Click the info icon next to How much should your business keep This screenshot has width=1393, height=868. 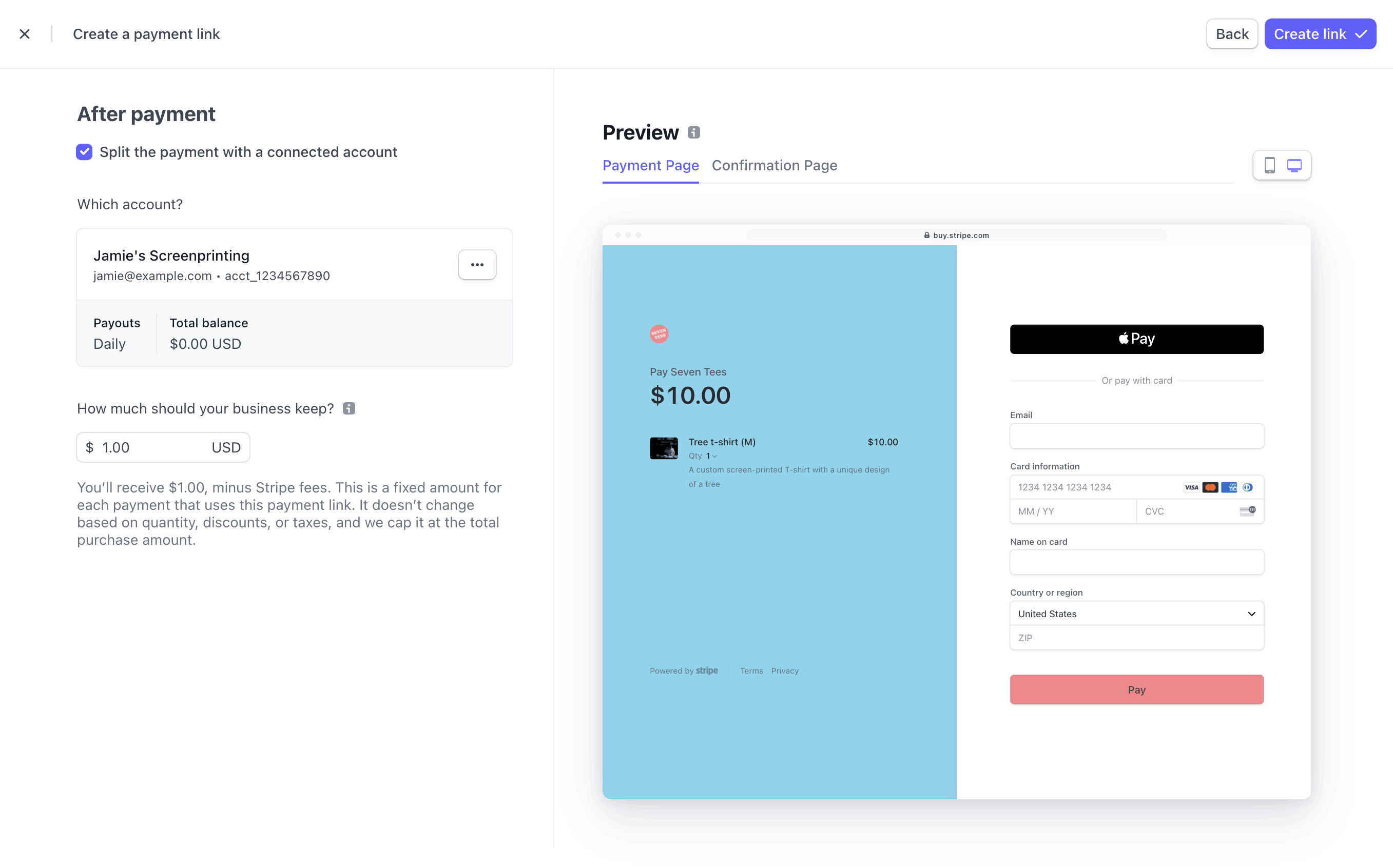click(349, 408)
